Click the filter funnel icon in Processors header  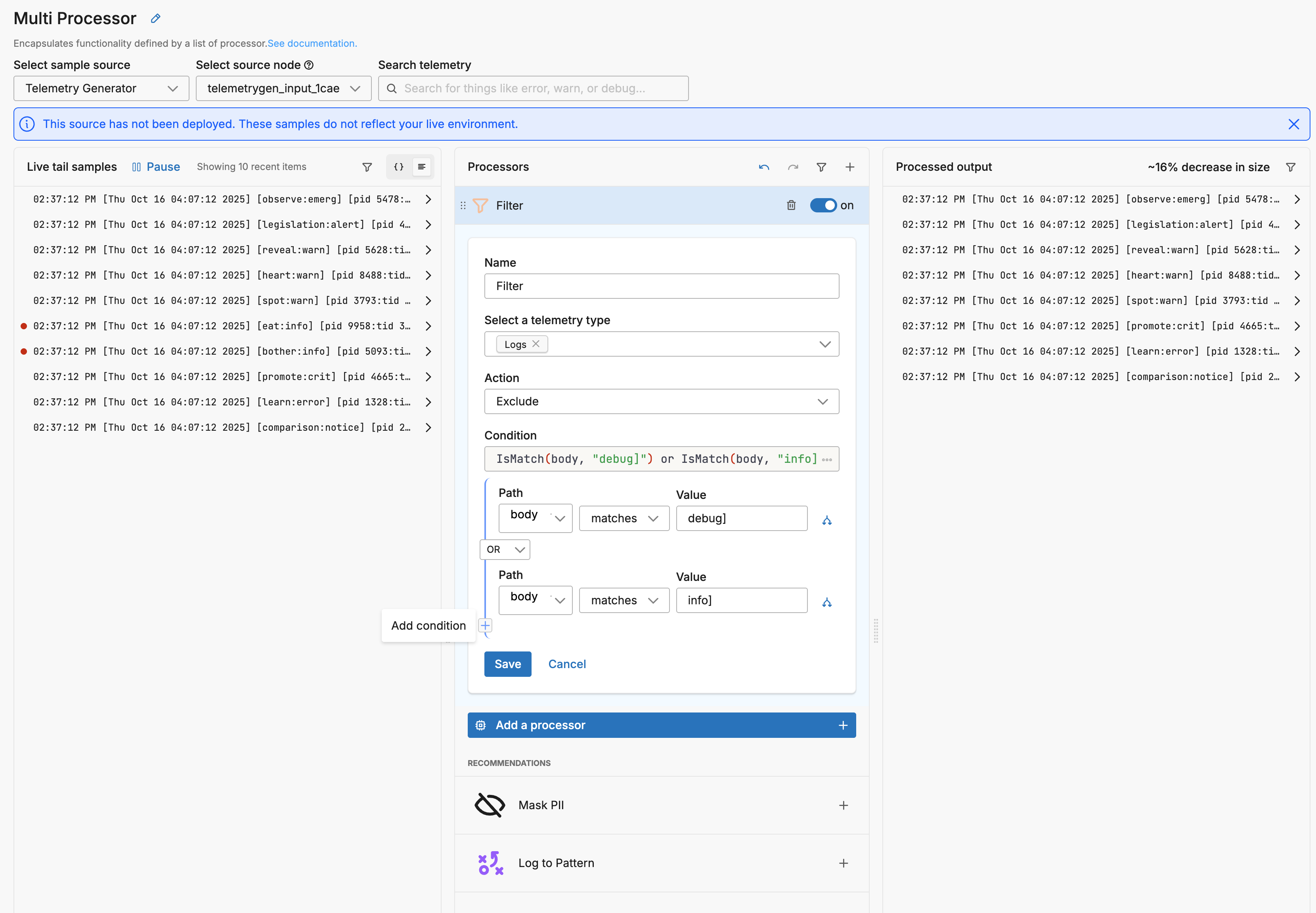821,167
